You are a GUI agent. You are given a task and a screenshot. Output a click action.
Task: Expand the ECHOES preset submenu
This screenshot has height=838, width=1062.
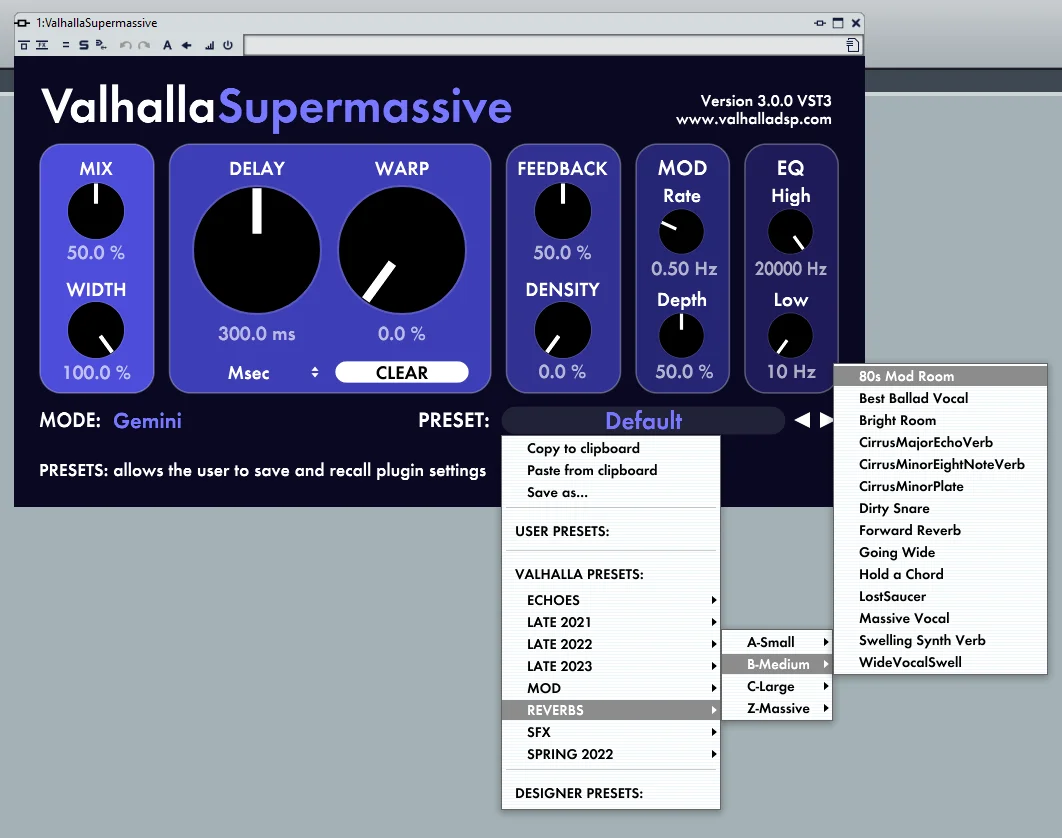tap(610, 600)
